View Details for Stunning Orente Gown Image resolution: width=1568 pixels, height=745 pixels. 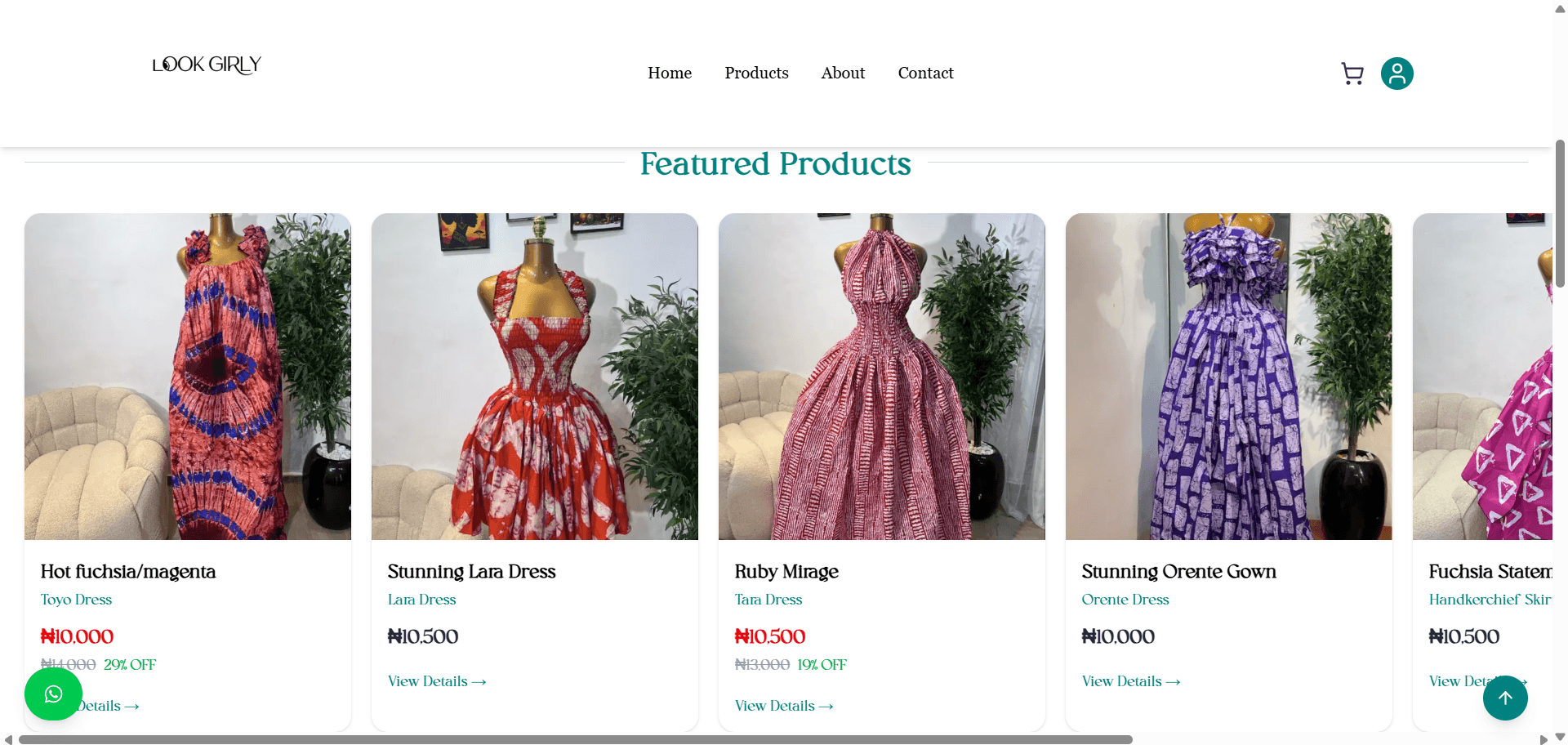coord(1131,681)
